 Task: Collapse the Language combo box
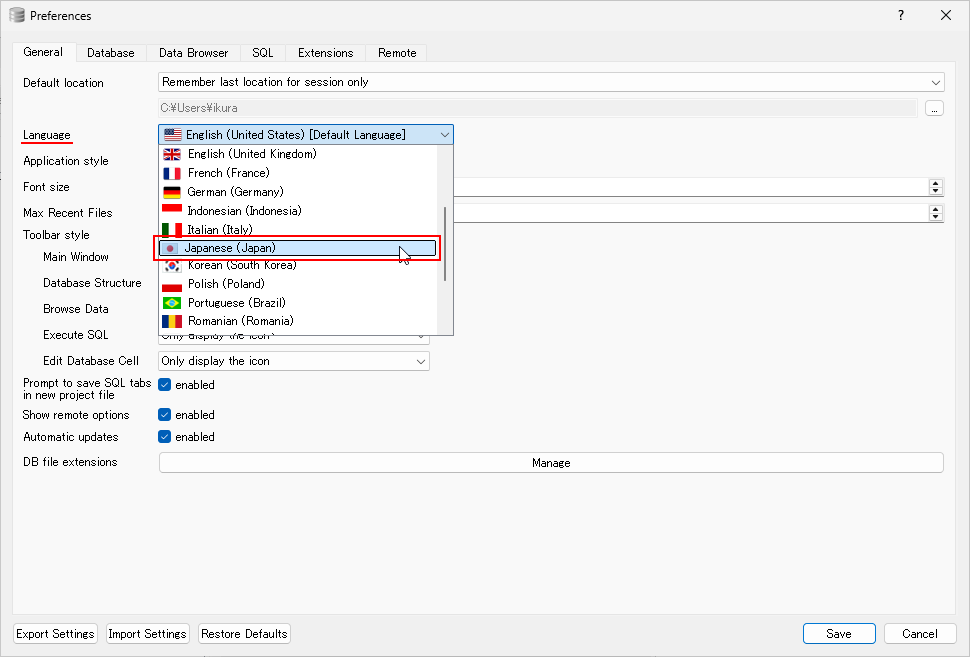443,135
